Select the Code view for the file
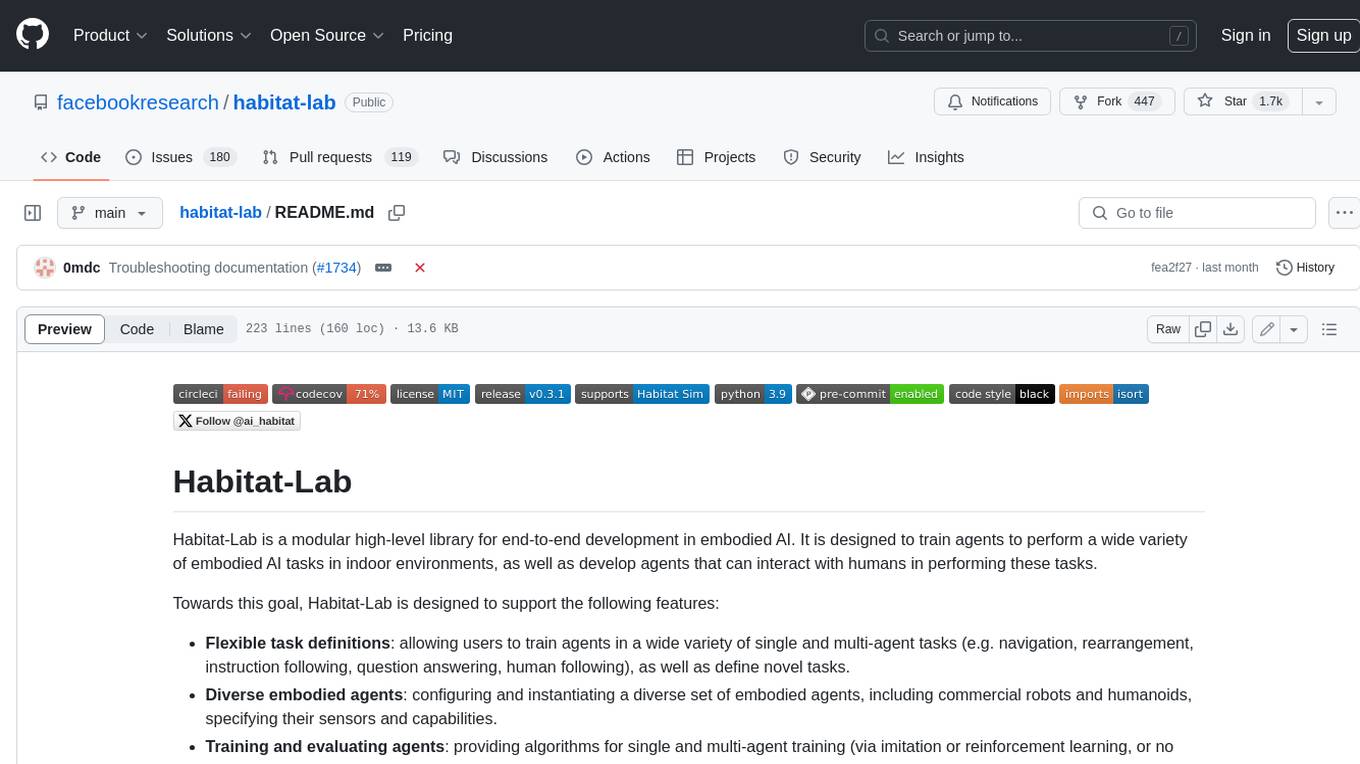The image size is (1360, 764). tap(137, 329)
